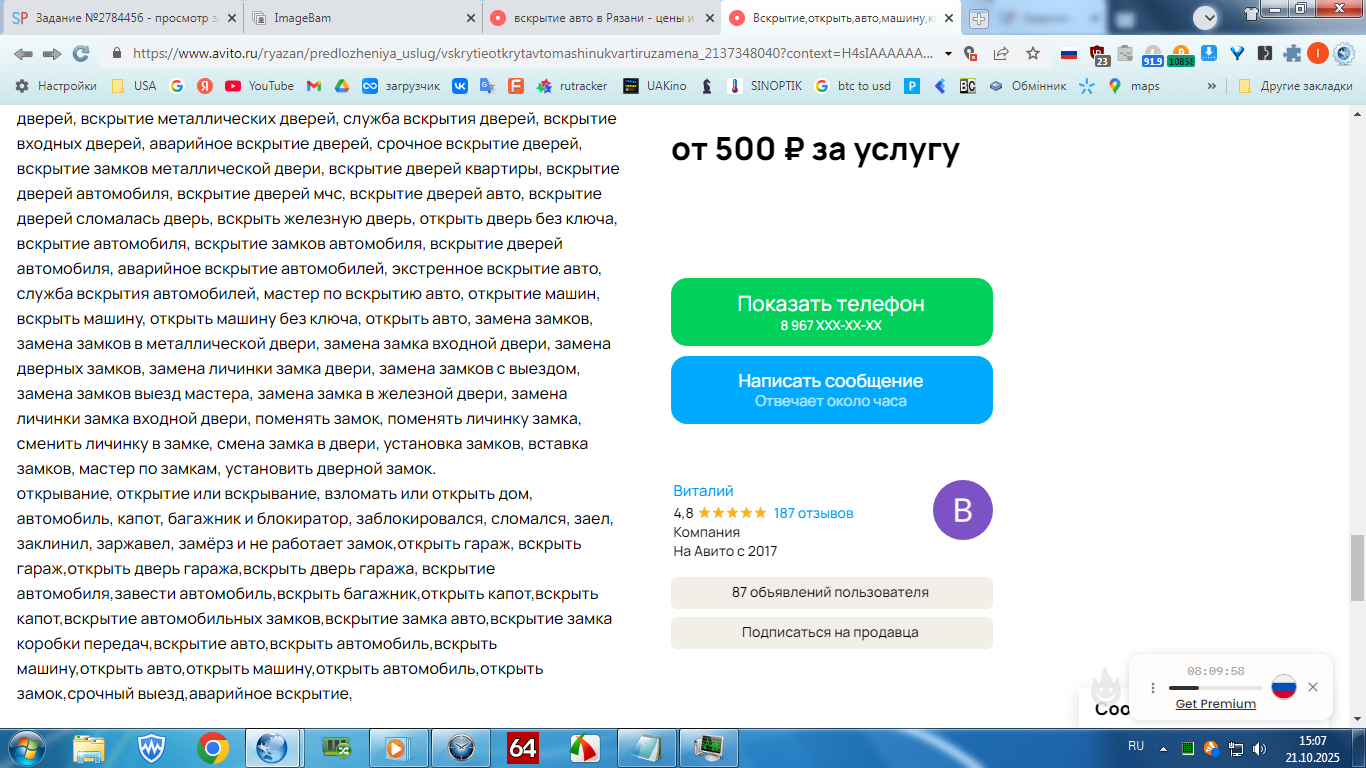The height and width of the screenshot is (768, 1366).
Task: Open the rutracker bookmark
Action: 572,86
